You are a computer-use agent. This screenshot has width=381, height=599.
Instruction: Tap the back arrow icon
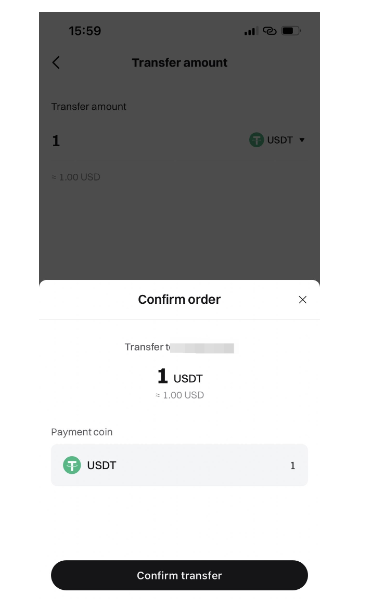click(56, 62)
